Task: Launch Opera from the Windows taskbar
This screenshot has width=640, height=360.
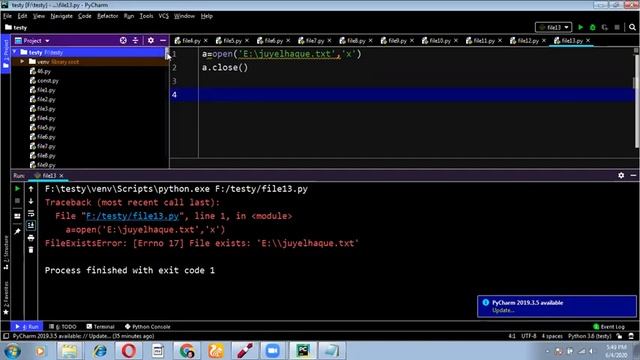Action: coord(128,351)
